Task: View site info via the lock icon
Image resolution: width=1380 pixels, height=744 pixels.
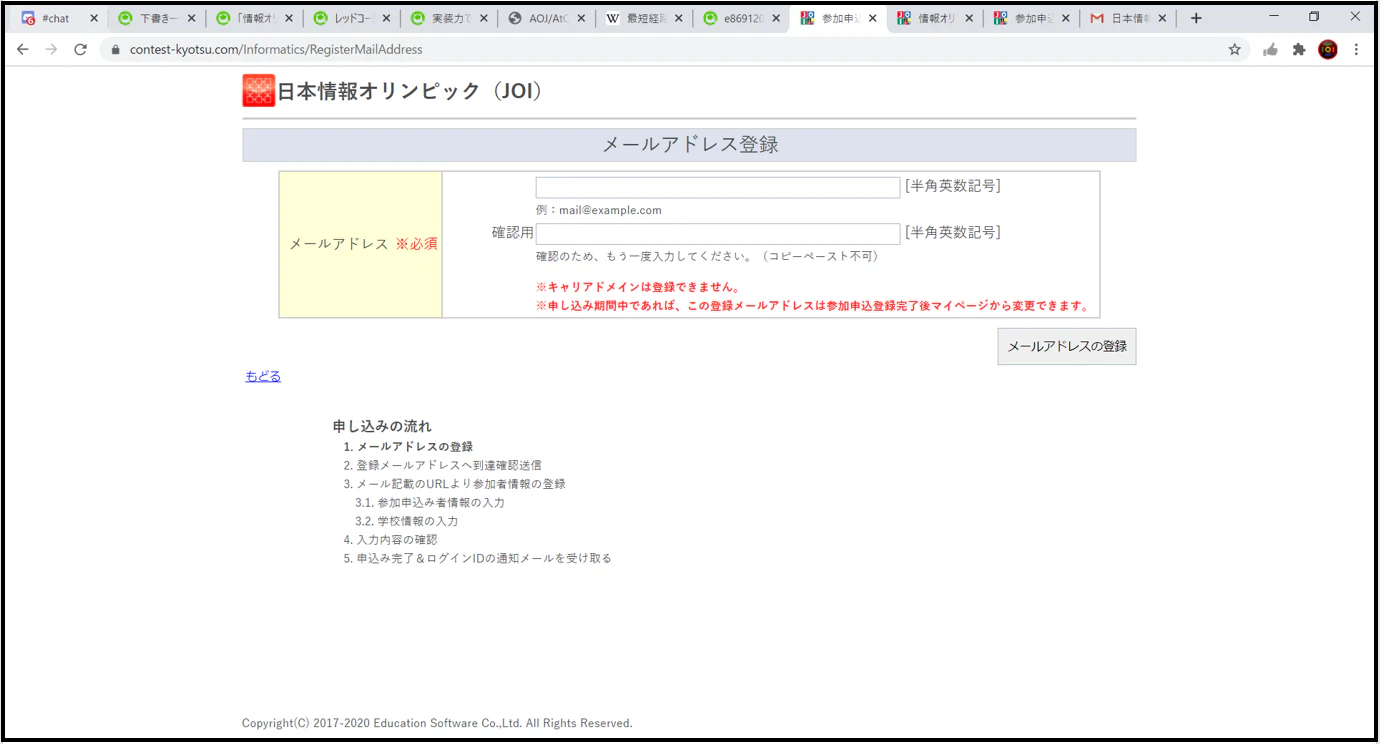Action: click(x=116, y=49)
